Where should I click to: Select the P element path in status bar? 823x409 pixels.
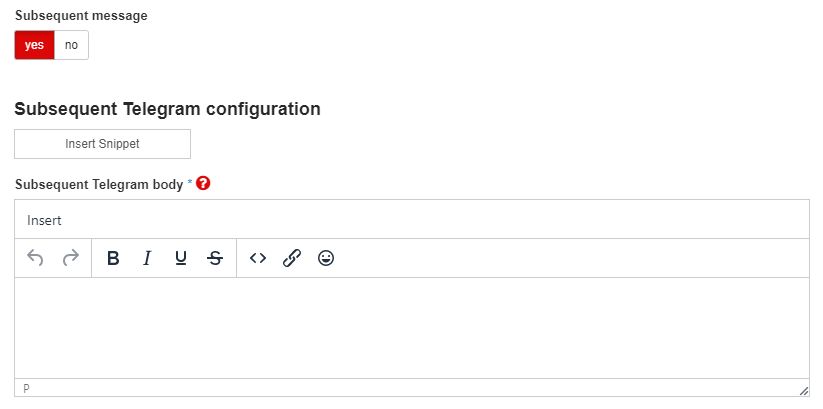coord(26,388)
